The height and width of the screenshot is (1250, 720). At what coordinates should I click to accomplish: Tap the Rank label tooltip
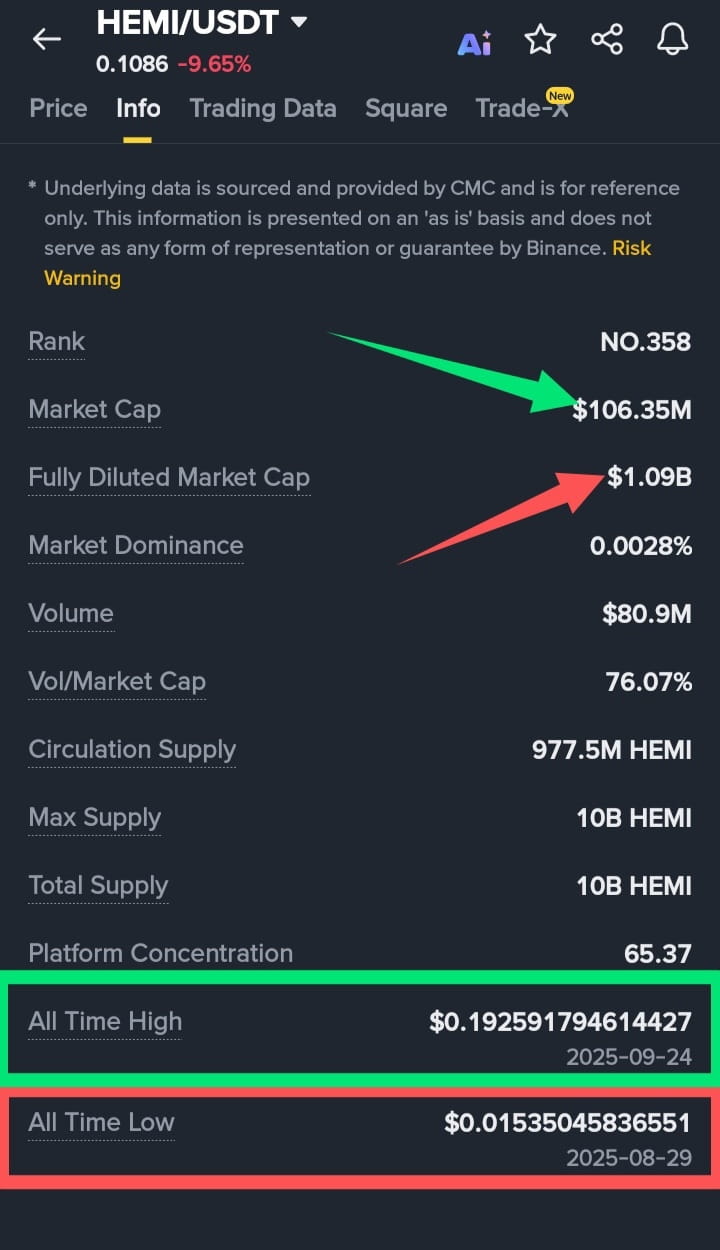pyautogui.click(x=57, y=342)
